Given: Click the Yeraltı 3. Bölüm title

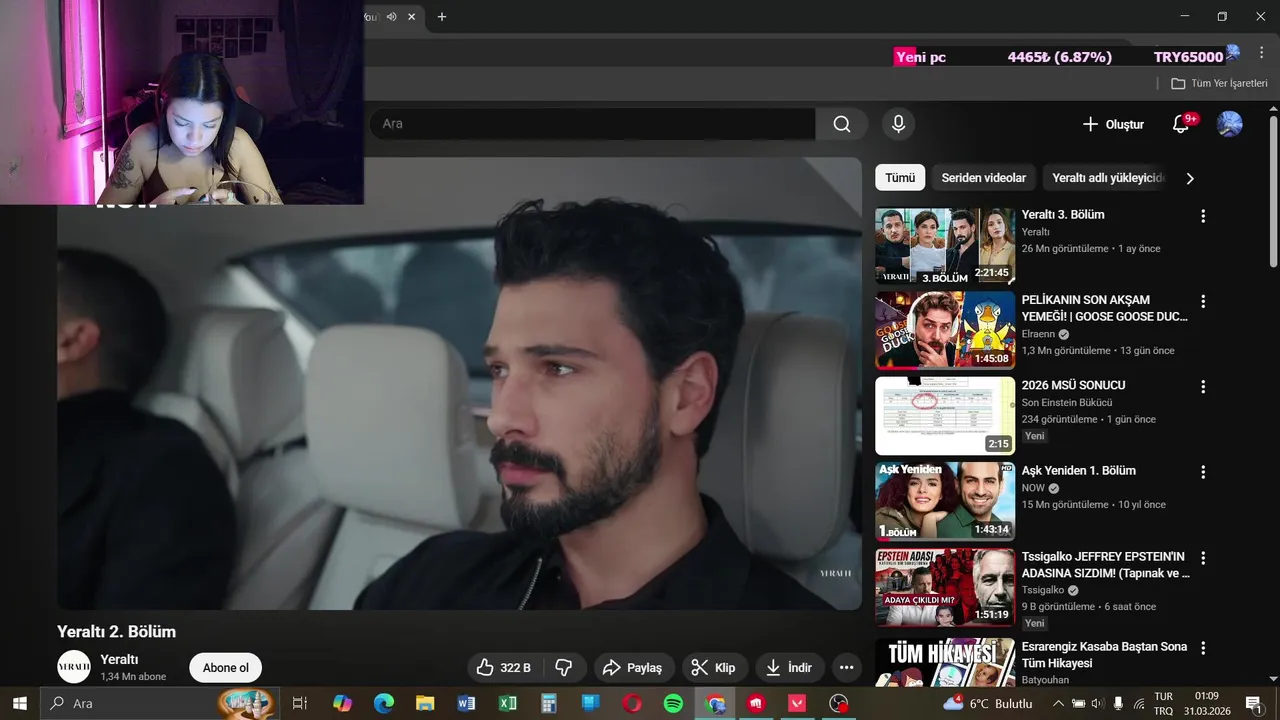Looking at the screenshot, I should pos(1063,215).
